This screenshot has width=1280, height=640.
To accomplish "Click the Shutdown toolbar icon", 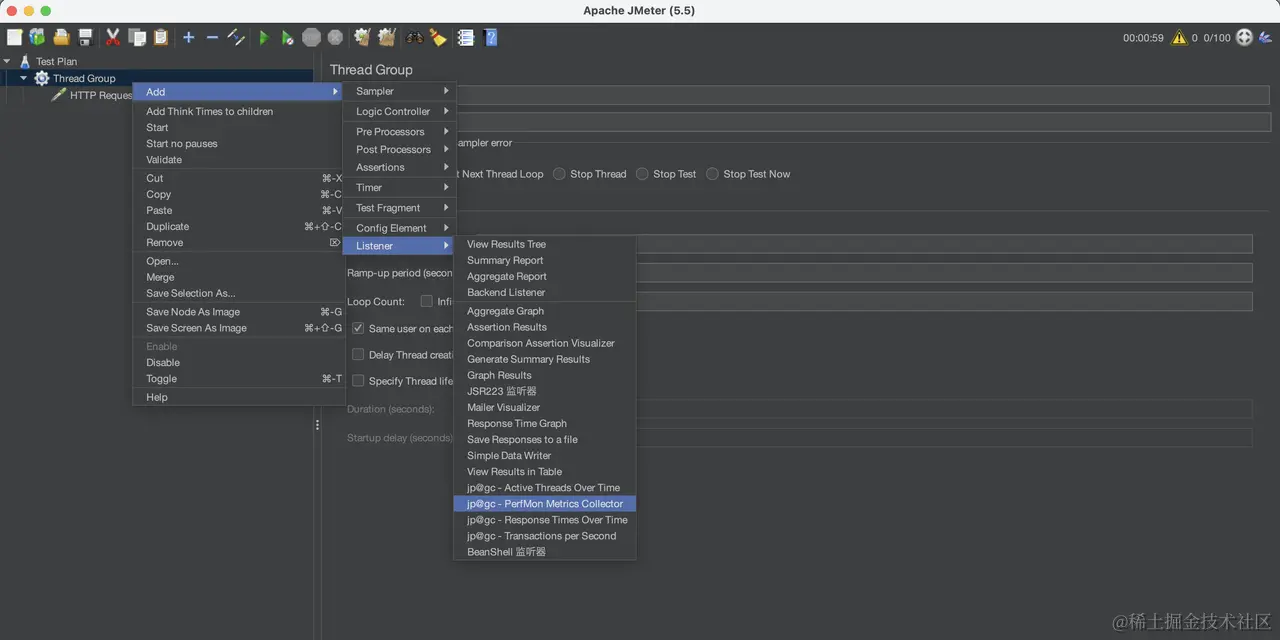I will [x=335, y=37].
